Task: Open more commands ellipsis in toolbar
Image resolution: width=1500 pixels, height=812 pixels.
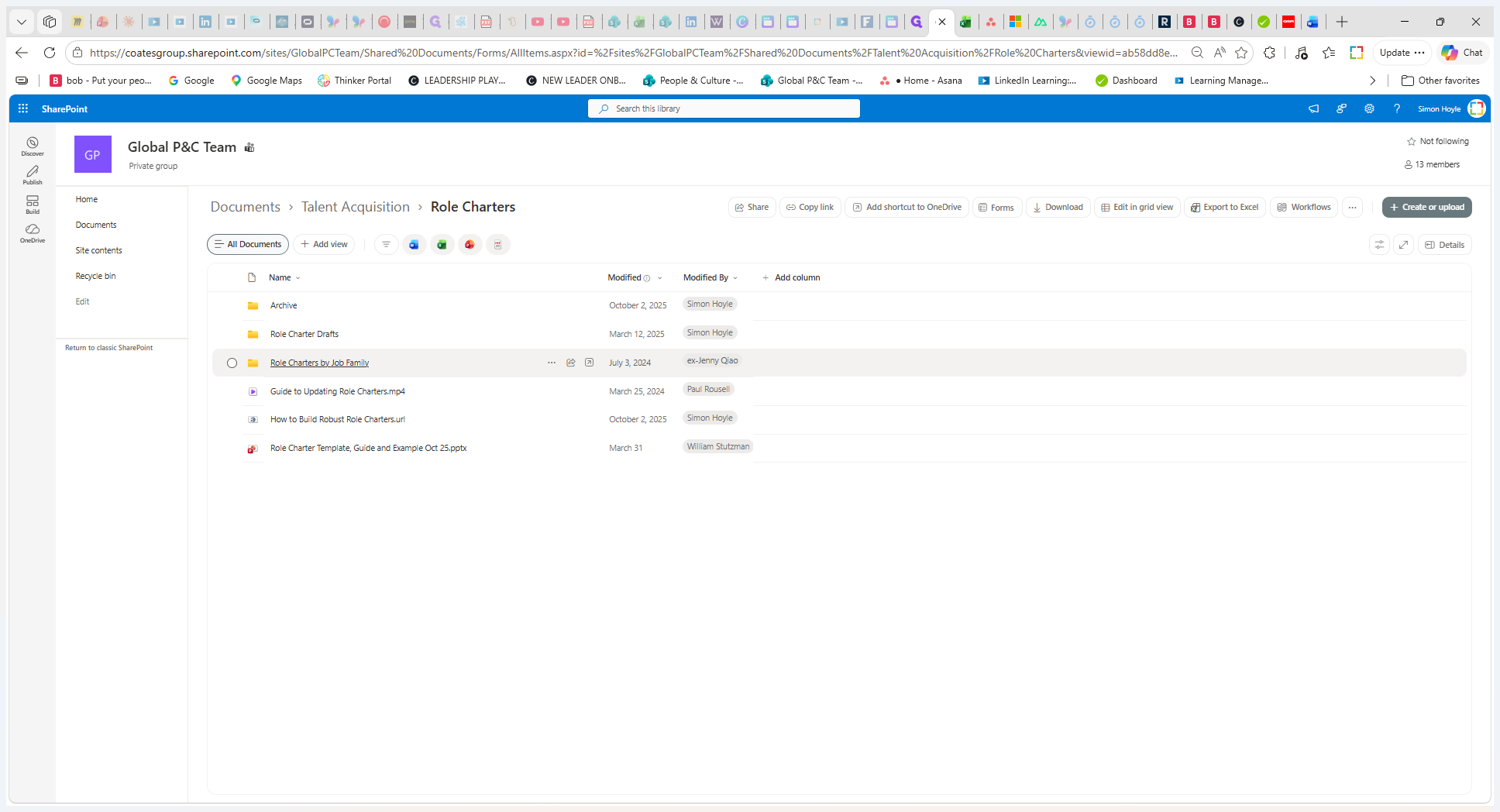Action: point(1352,207)
